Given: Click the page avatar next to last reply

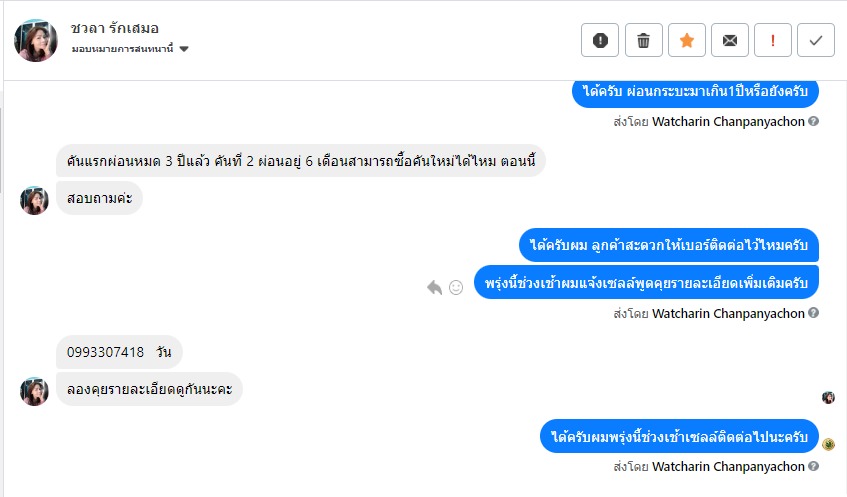Looking at the screenshot, I should click(x=828, y=444).
